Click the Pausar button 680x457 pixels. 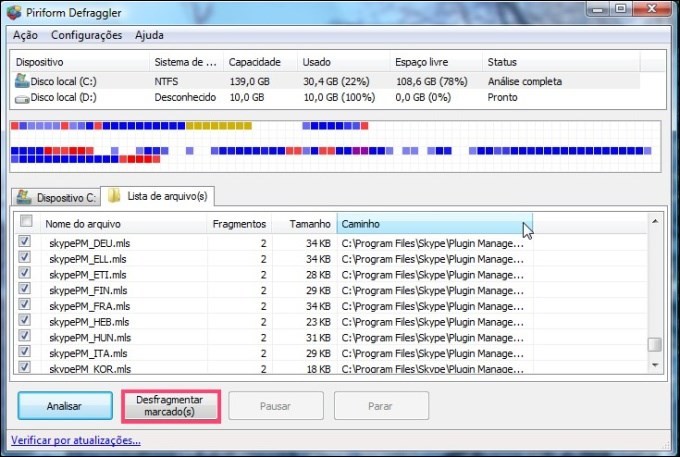[x=276, y=406]
